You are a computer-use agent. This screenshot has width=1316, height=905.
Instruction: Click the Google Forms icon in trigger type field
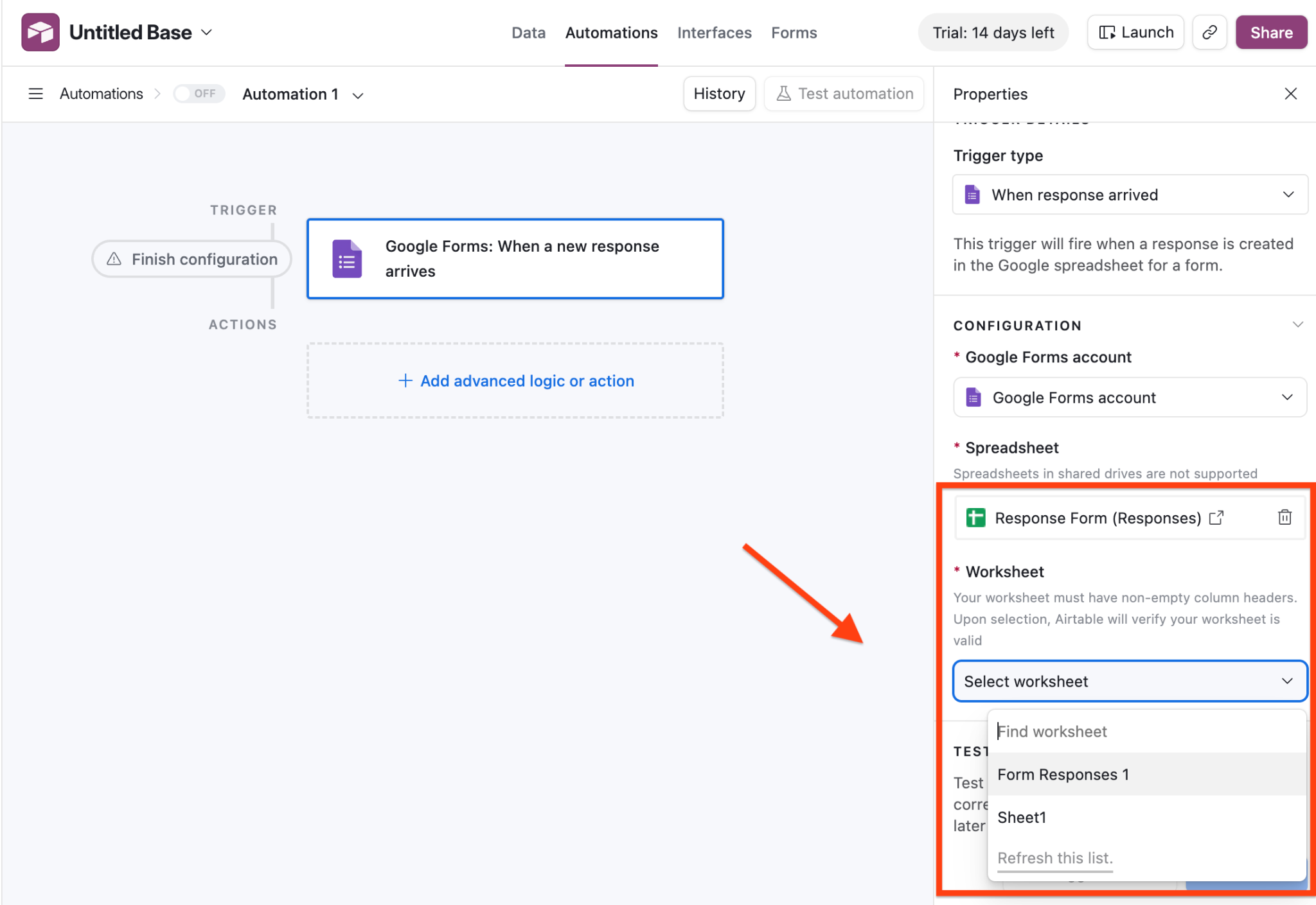point(972,194)
